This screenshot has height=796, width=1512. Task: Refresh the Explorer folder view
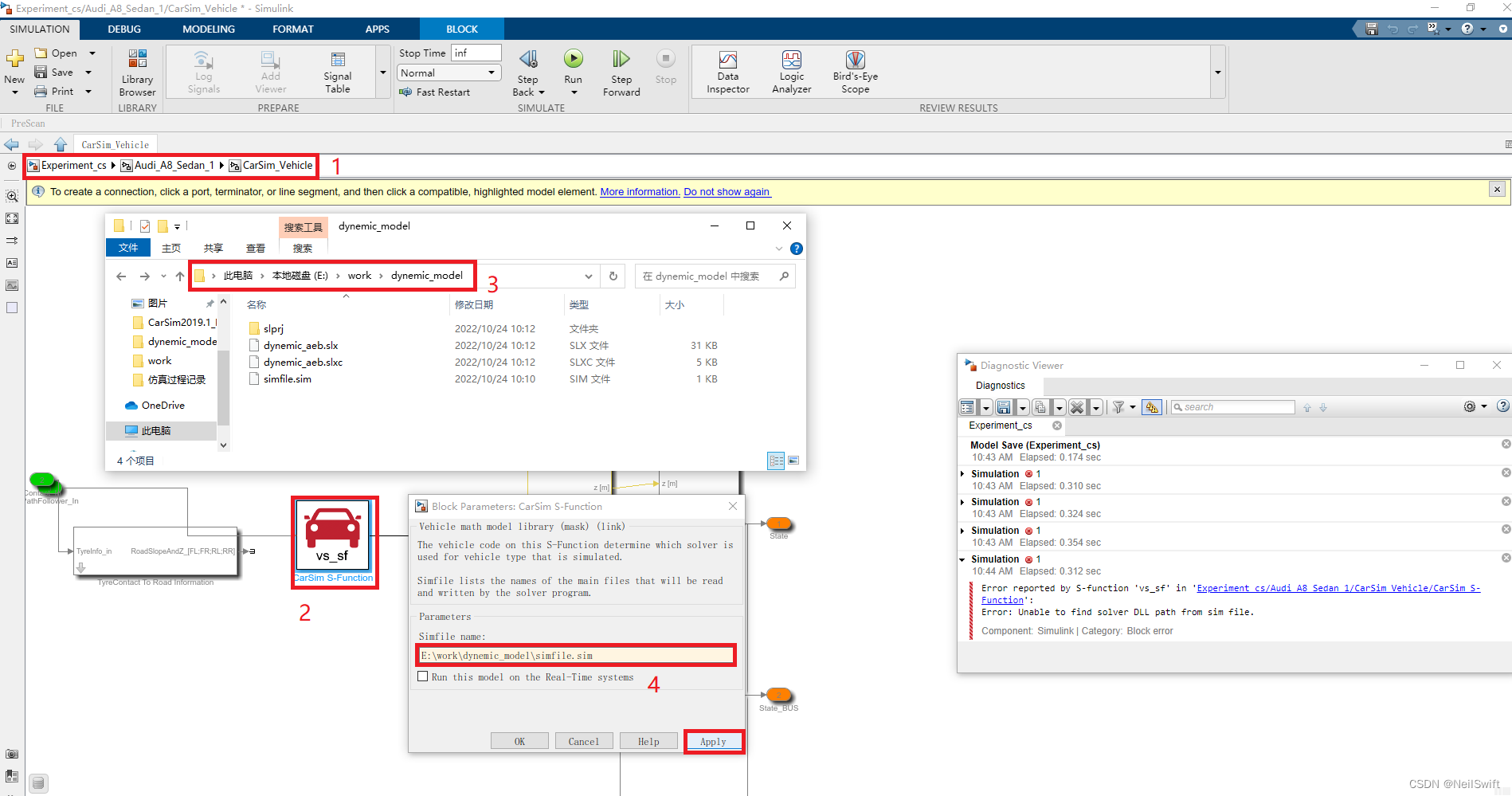613,276
